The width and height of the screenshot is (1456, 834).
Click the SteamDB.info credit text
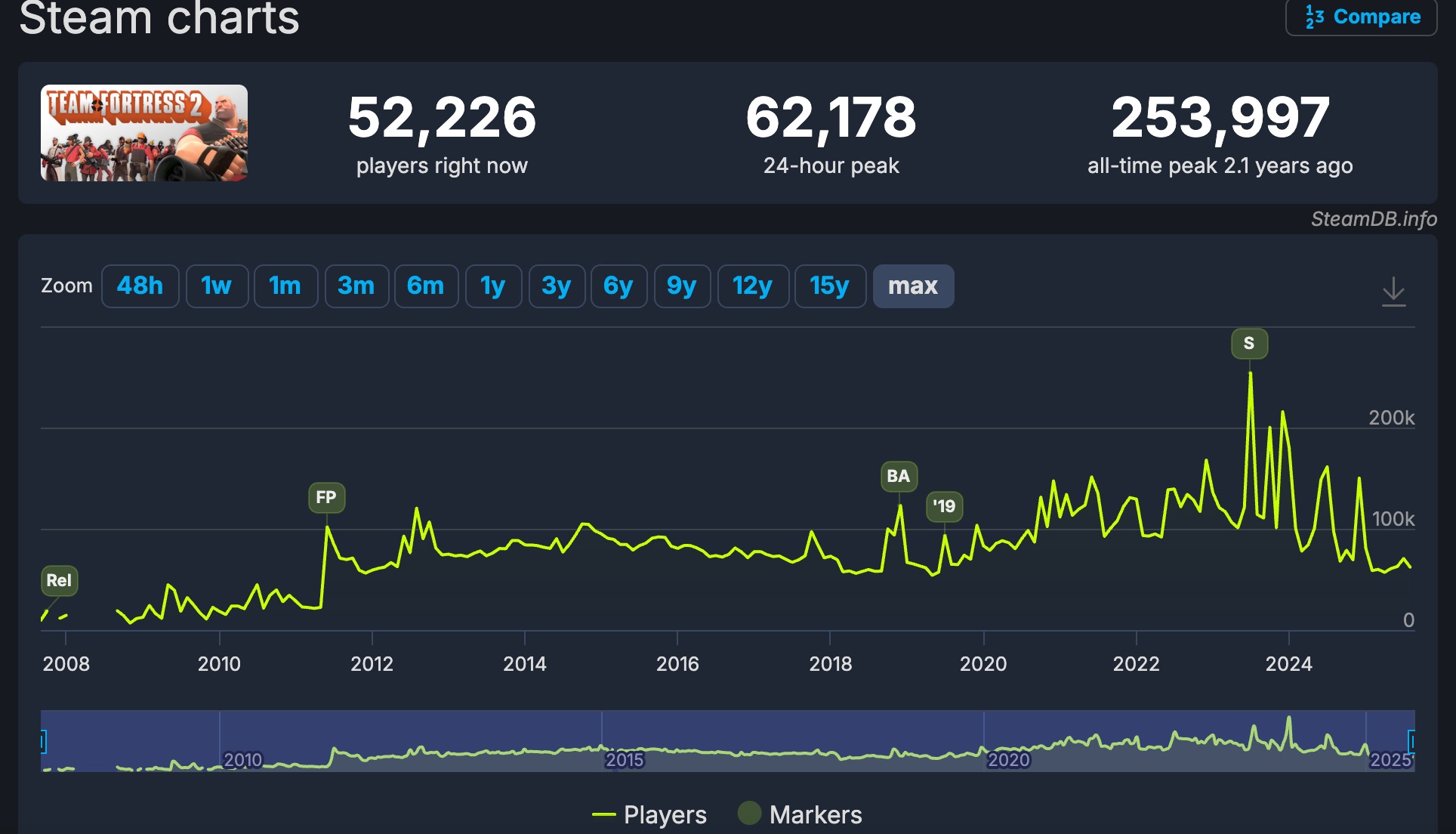pyautogui.click(x=1374, y=219)
